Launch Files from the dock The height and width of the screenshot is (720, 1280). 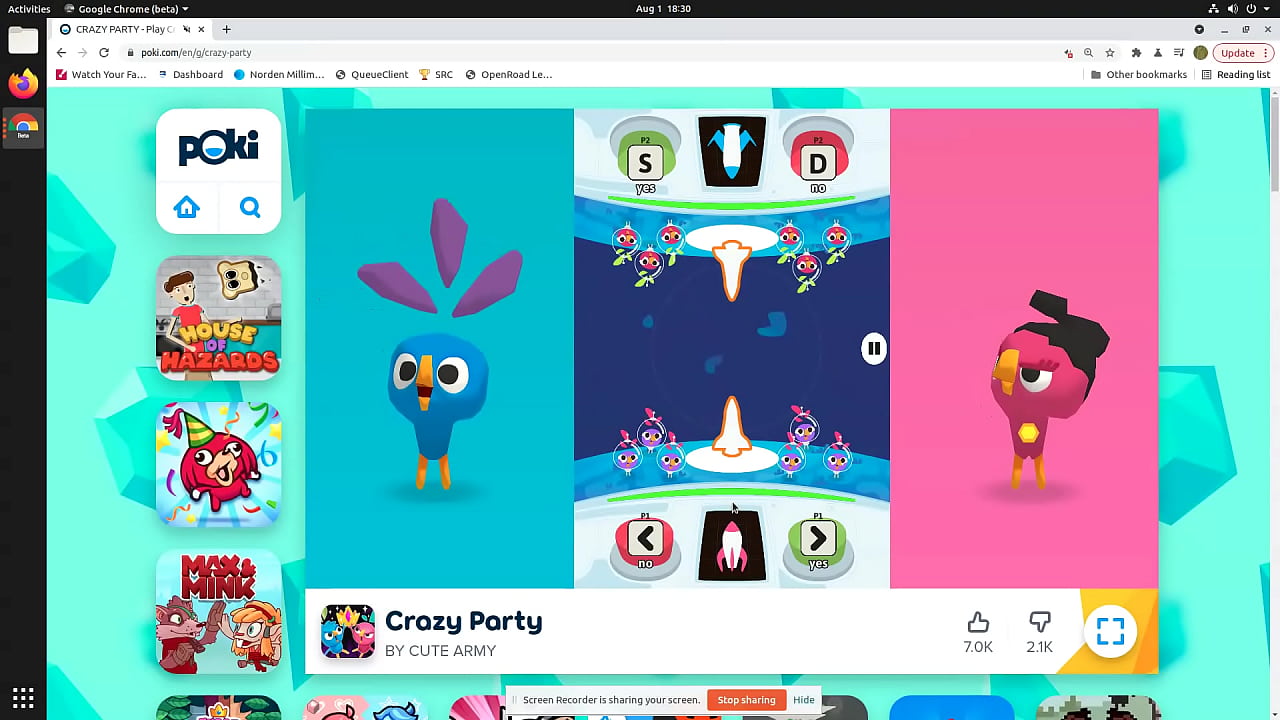point(23,40)
